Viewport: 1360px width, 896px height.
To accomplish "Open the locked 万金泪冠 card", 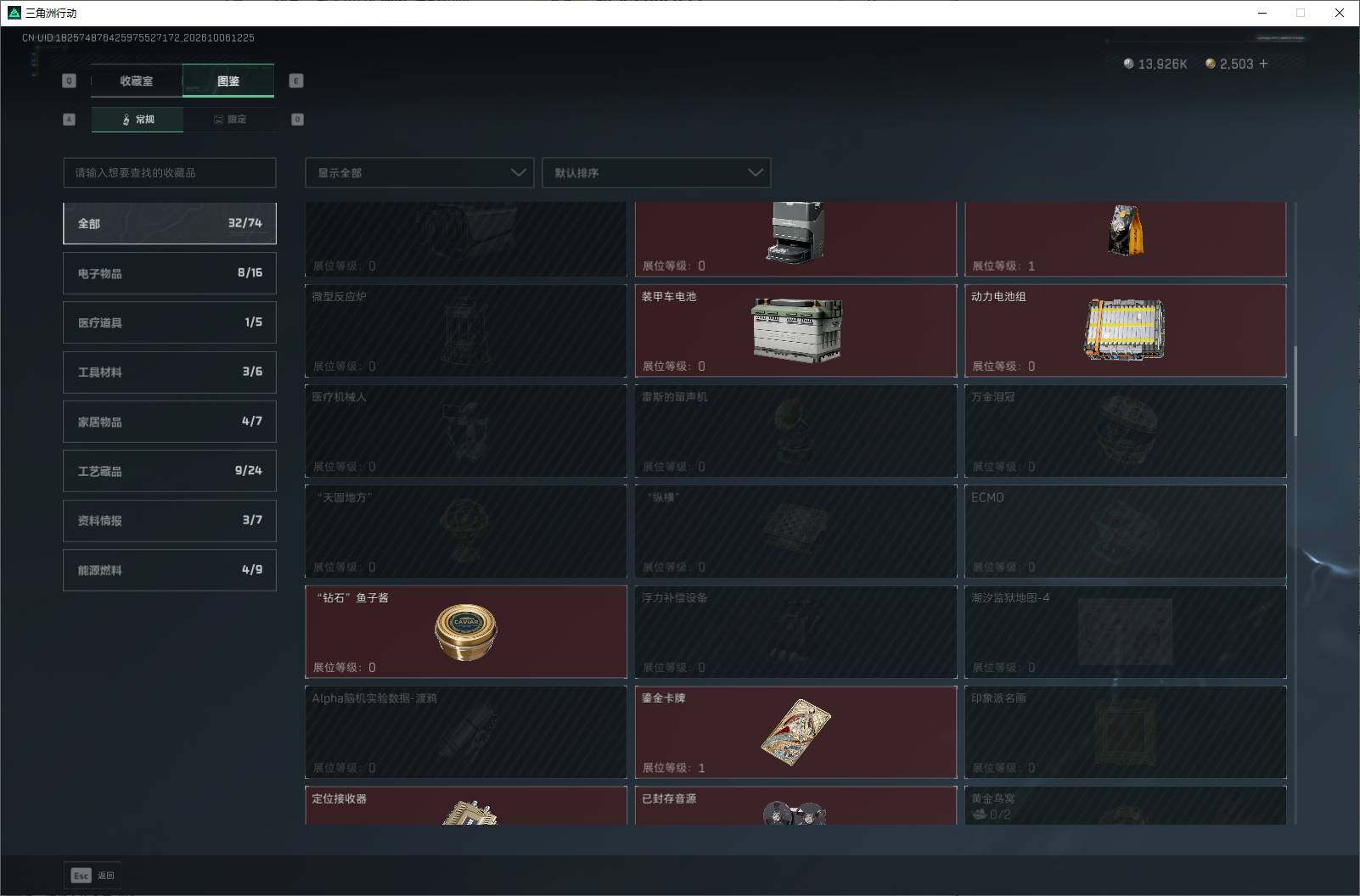I will (x=1126, y=431).
